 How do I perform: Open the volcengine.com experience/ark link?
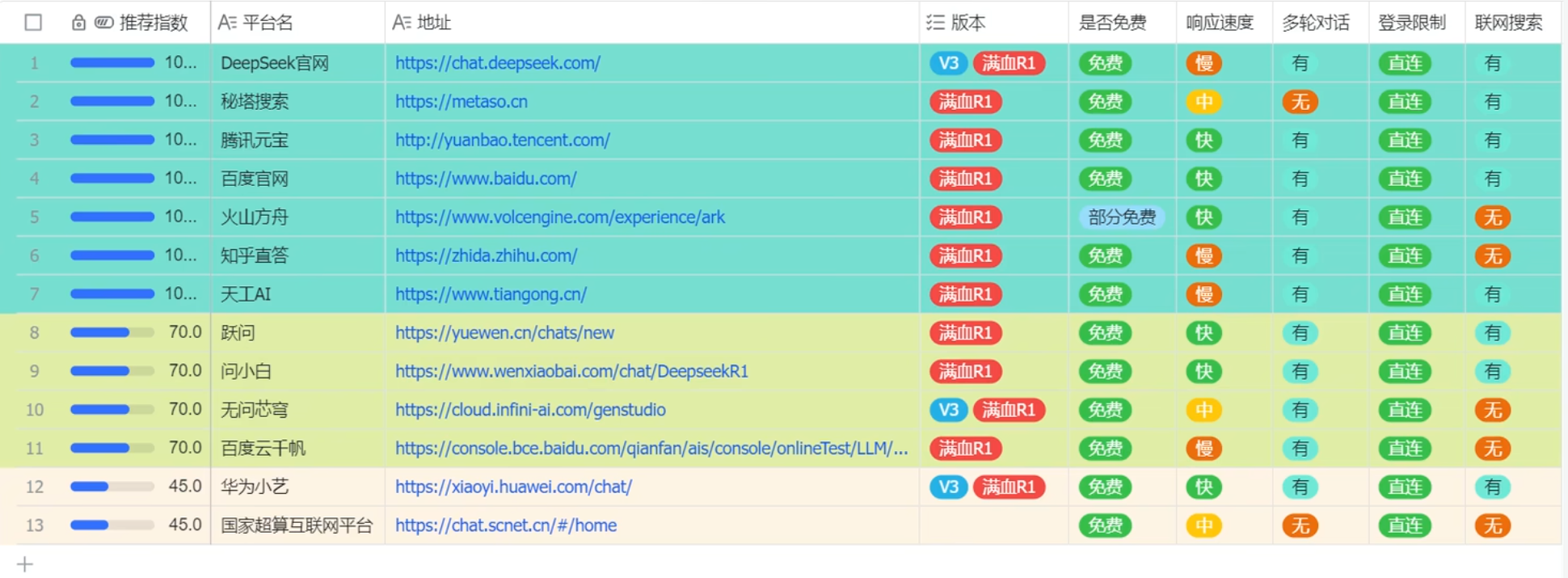[x=560, y=217]
